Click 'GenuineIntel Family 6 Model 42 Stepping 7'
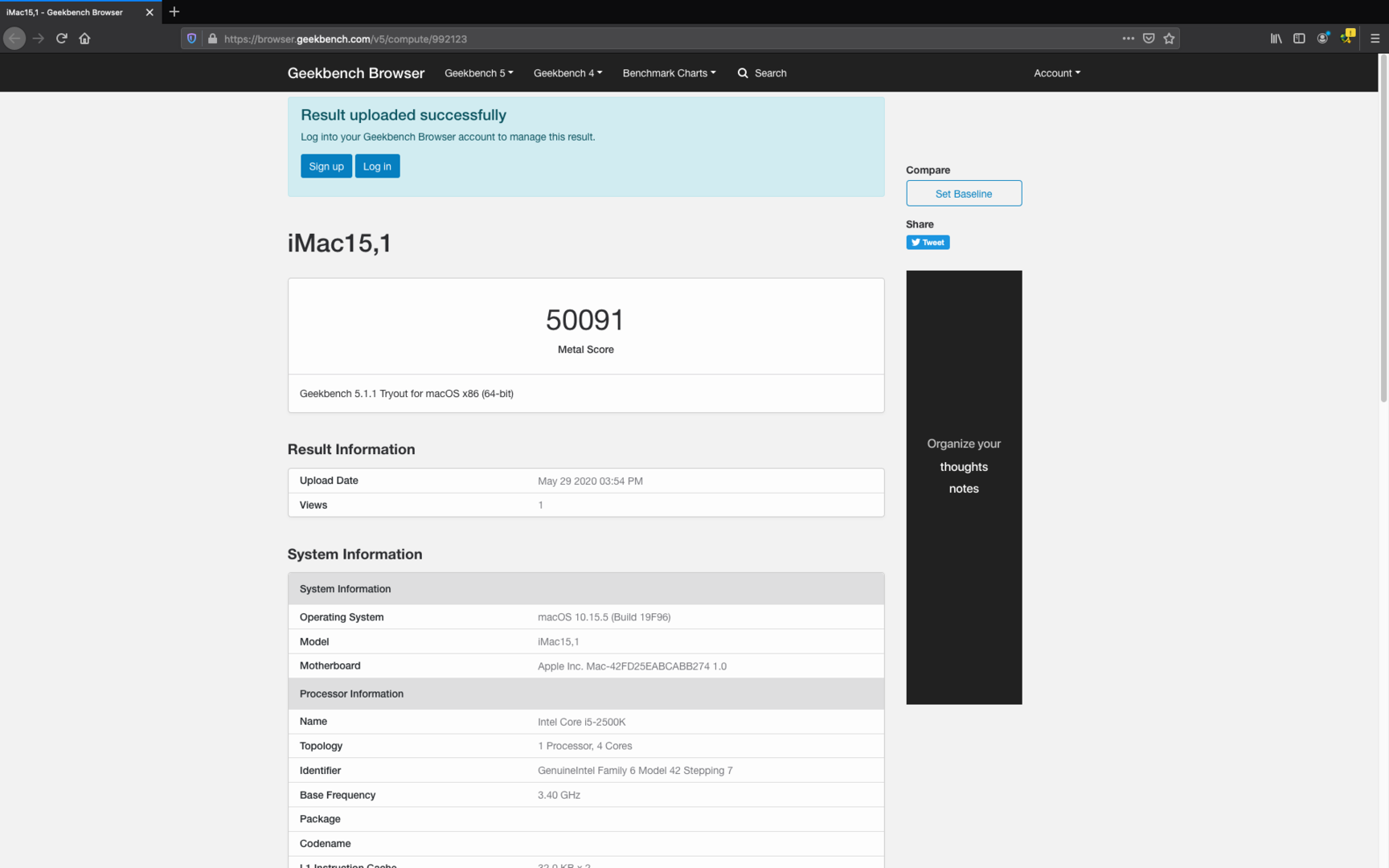1389x868 pixels. pyautogui.click(x=635, y=771)
